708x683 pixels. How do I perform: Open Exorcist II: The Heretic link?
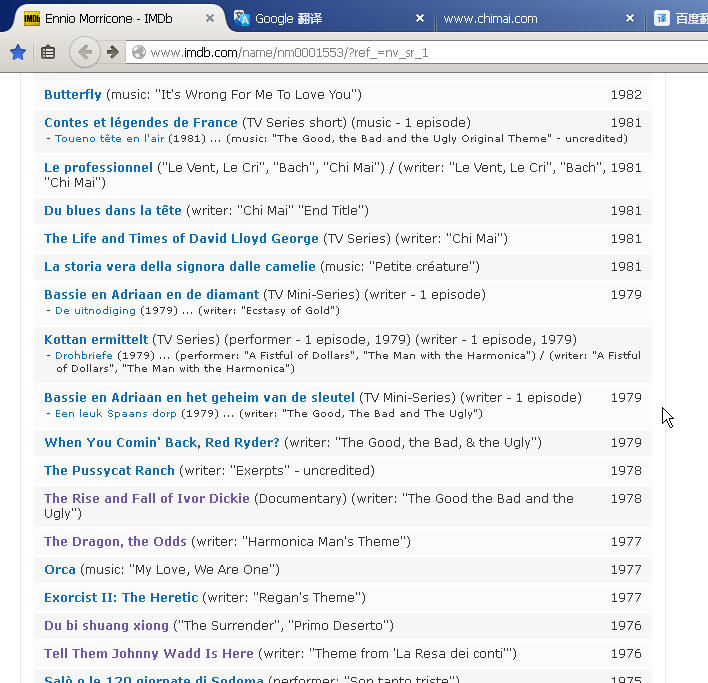121,598
